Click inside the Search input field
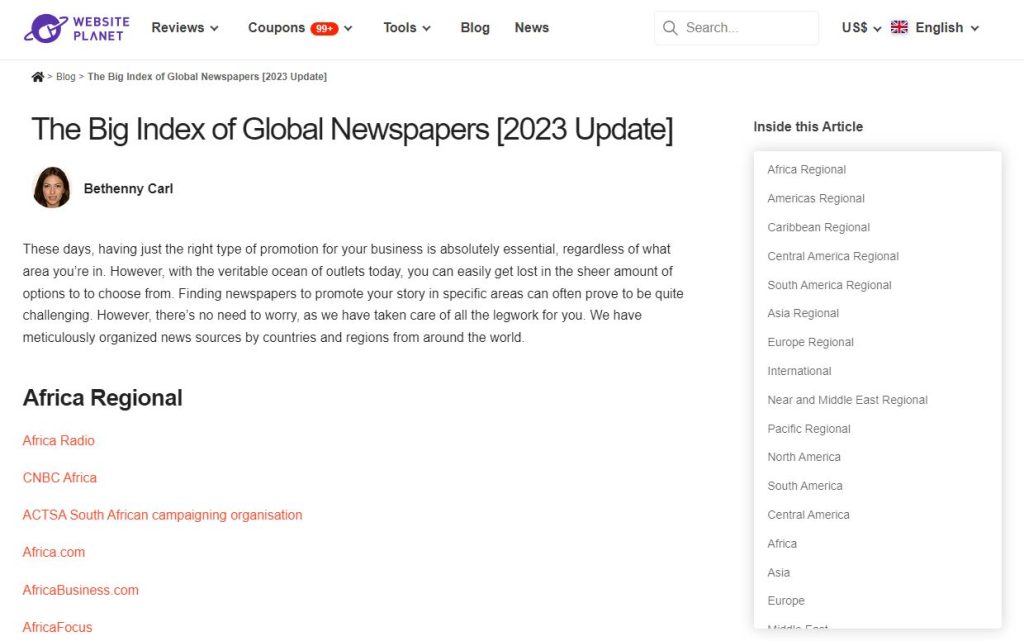Screen dimensions: 1024x641 (x=745, y=28)
